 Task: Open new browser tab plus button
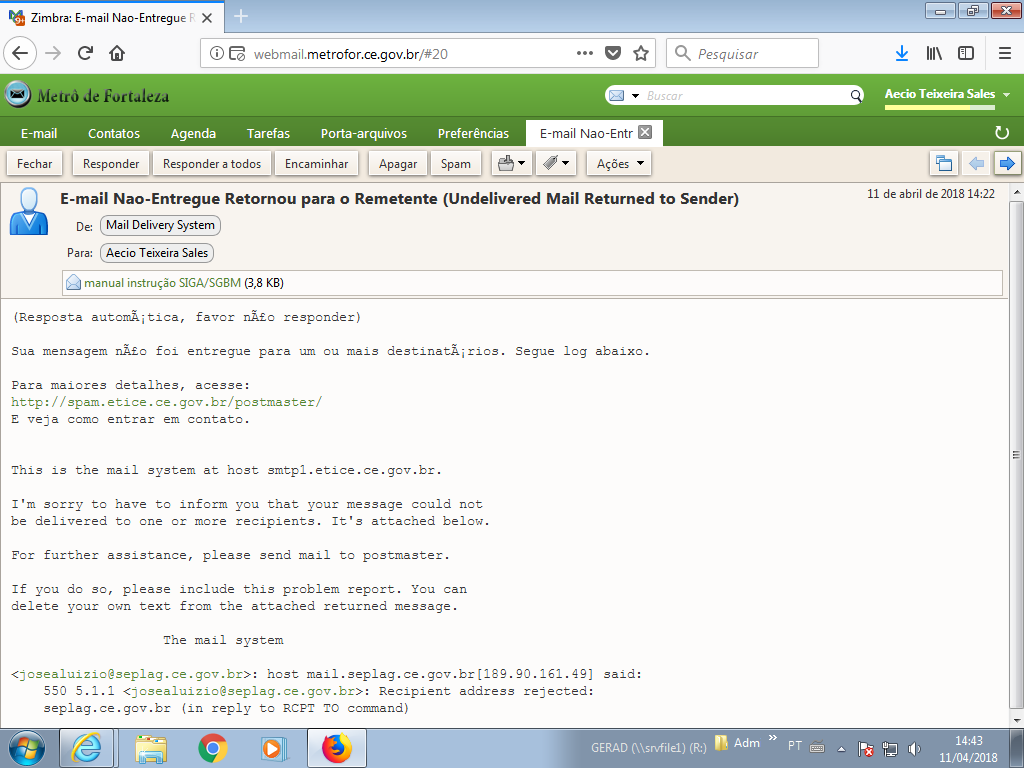coord(241,16)
